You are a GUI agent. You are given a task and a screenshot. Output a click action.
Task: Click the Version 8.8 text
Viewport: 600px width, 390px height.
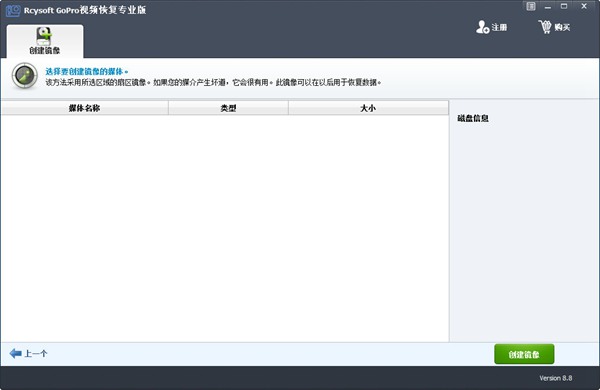tap(556, 378)
